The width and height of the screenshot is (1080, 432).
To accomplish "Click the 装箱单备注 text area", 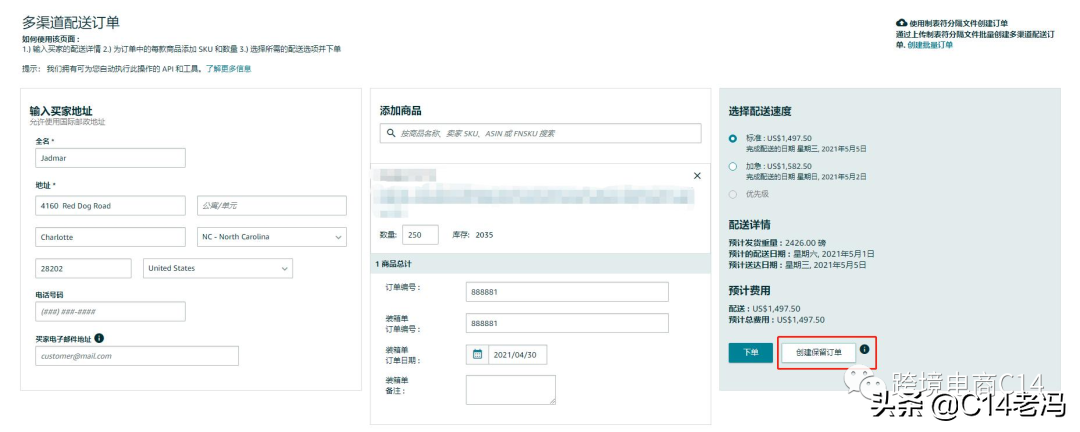I will pos(510,389).
